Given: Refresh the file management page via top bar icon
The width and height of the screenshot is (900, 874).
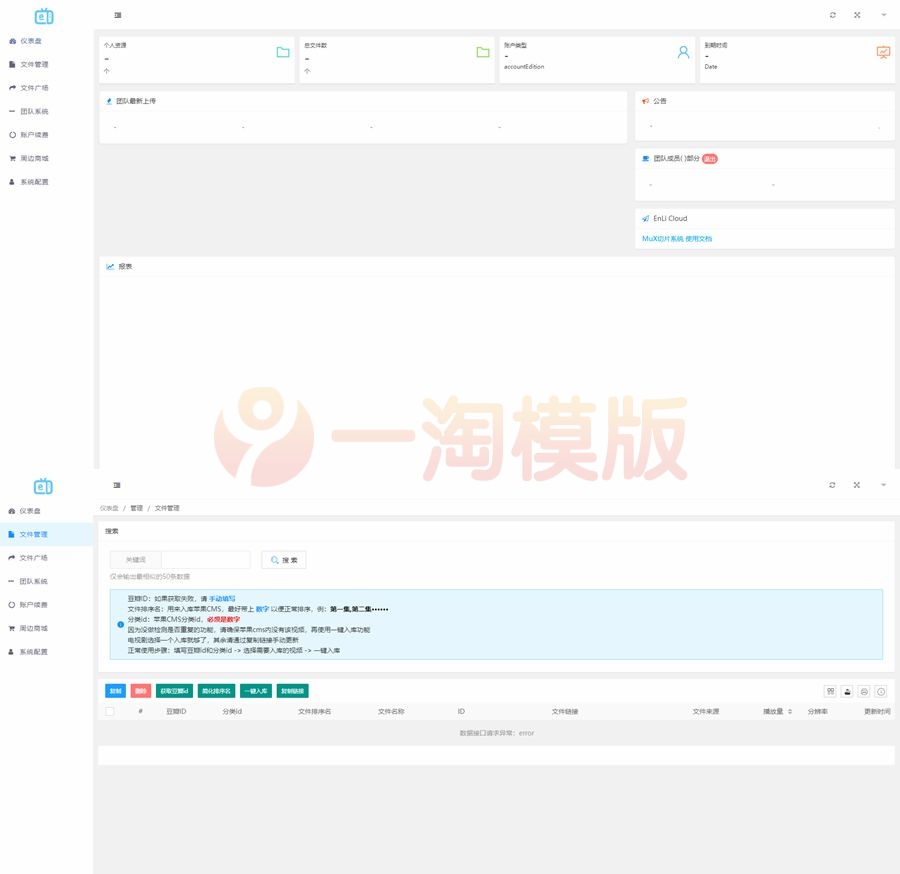Looking at the screenshot, I should tap(832, 485).
